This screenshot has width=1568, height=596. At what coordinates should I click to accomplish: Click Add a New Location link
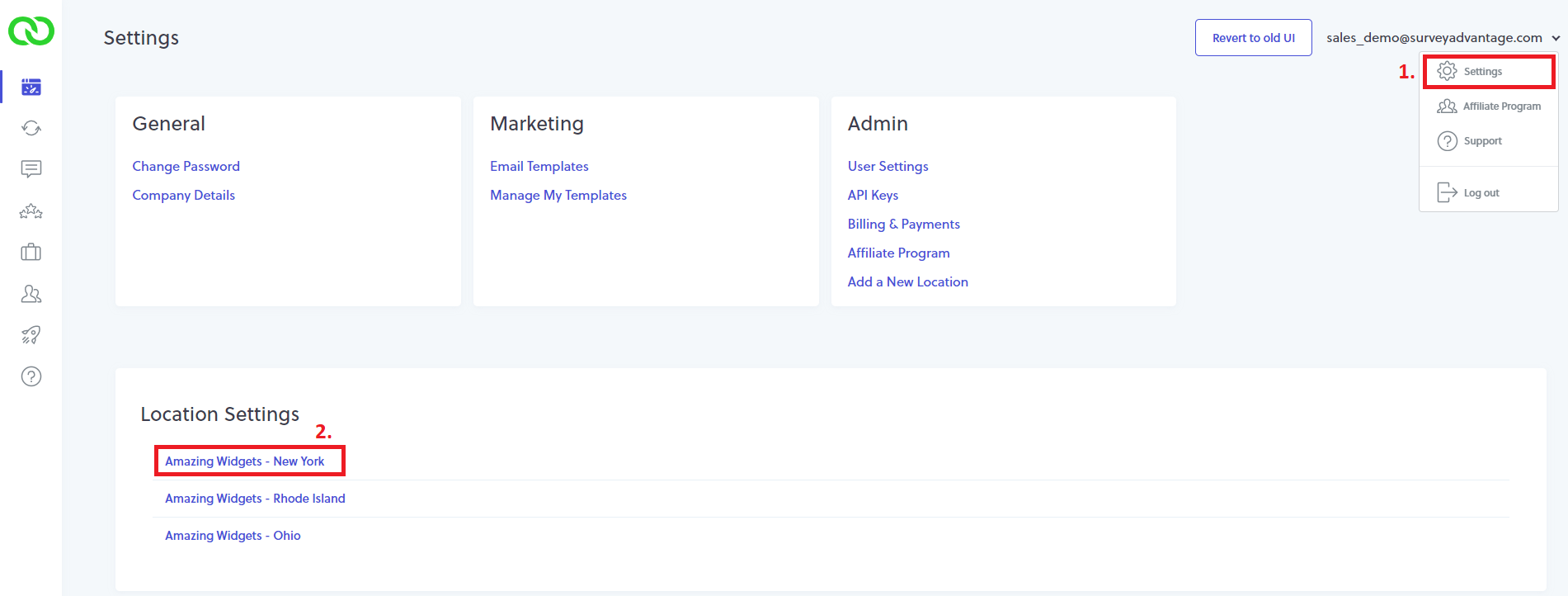coord(907,282)
